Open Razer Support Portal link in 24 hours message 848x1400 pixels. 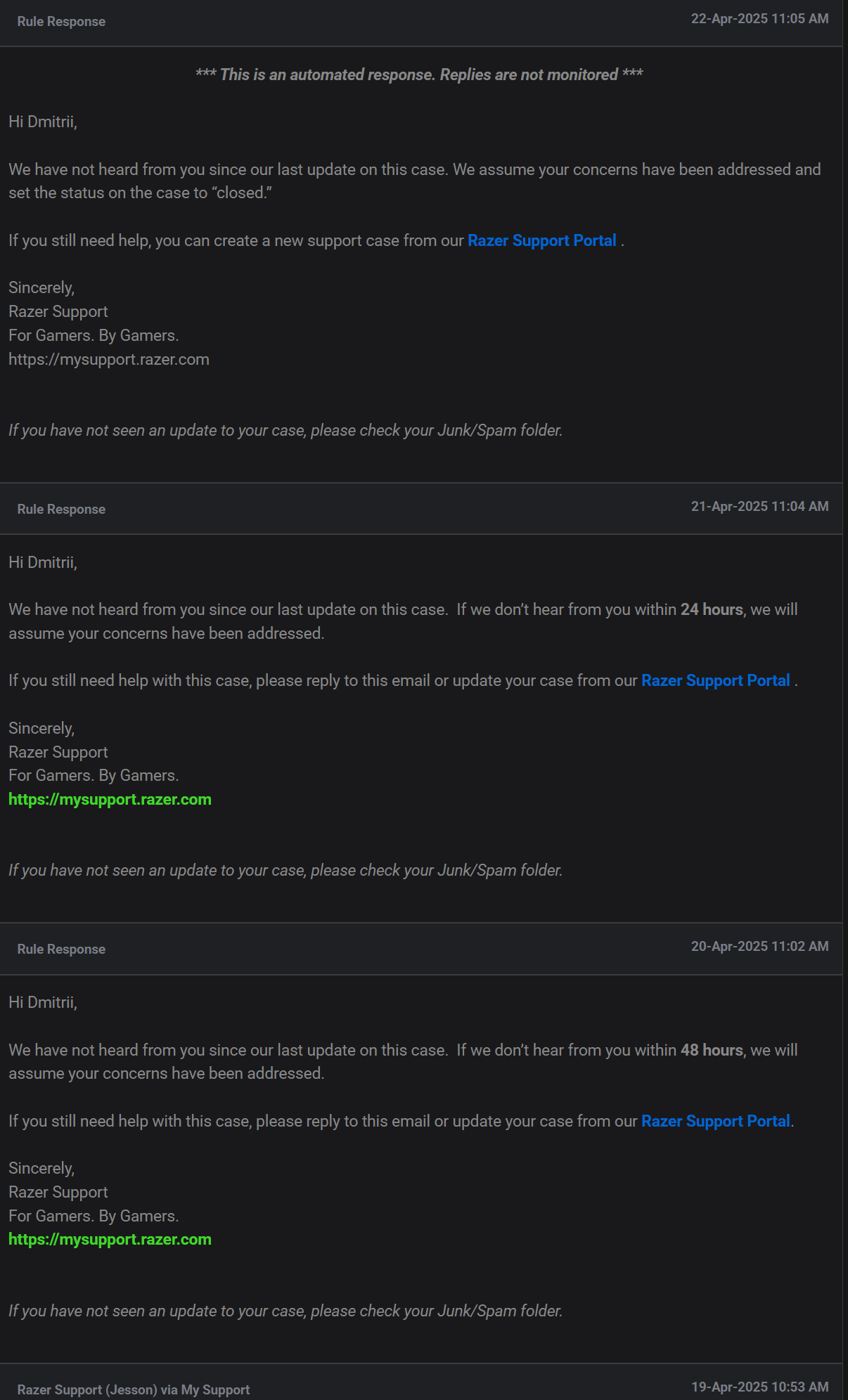tap(716, 680)
